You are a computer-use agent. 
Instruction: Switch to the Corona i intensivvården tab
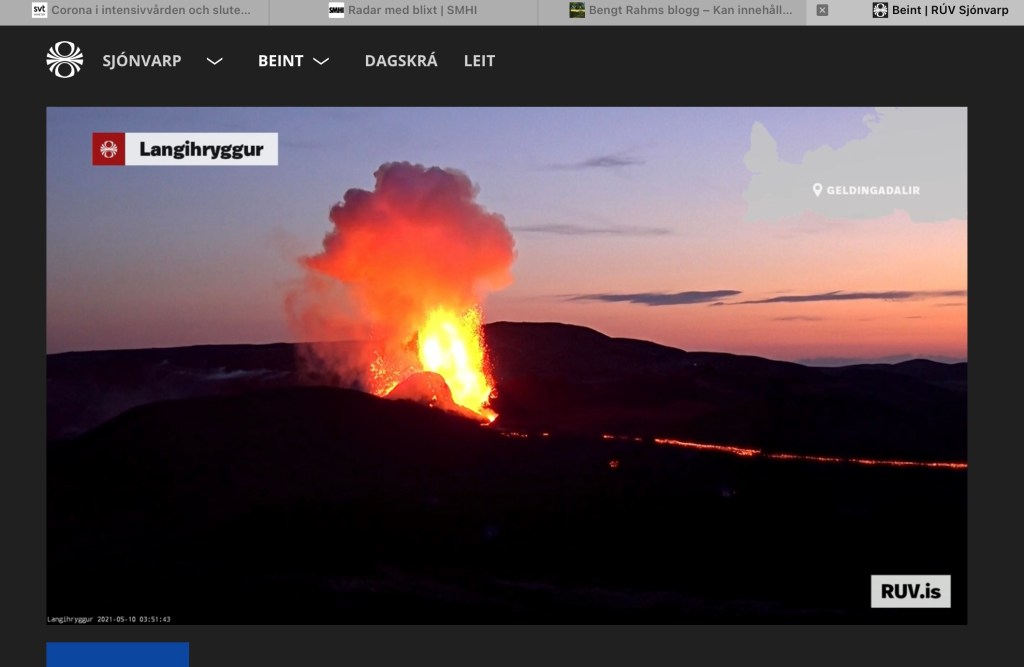pyautogui.click(x=150, y=10)
